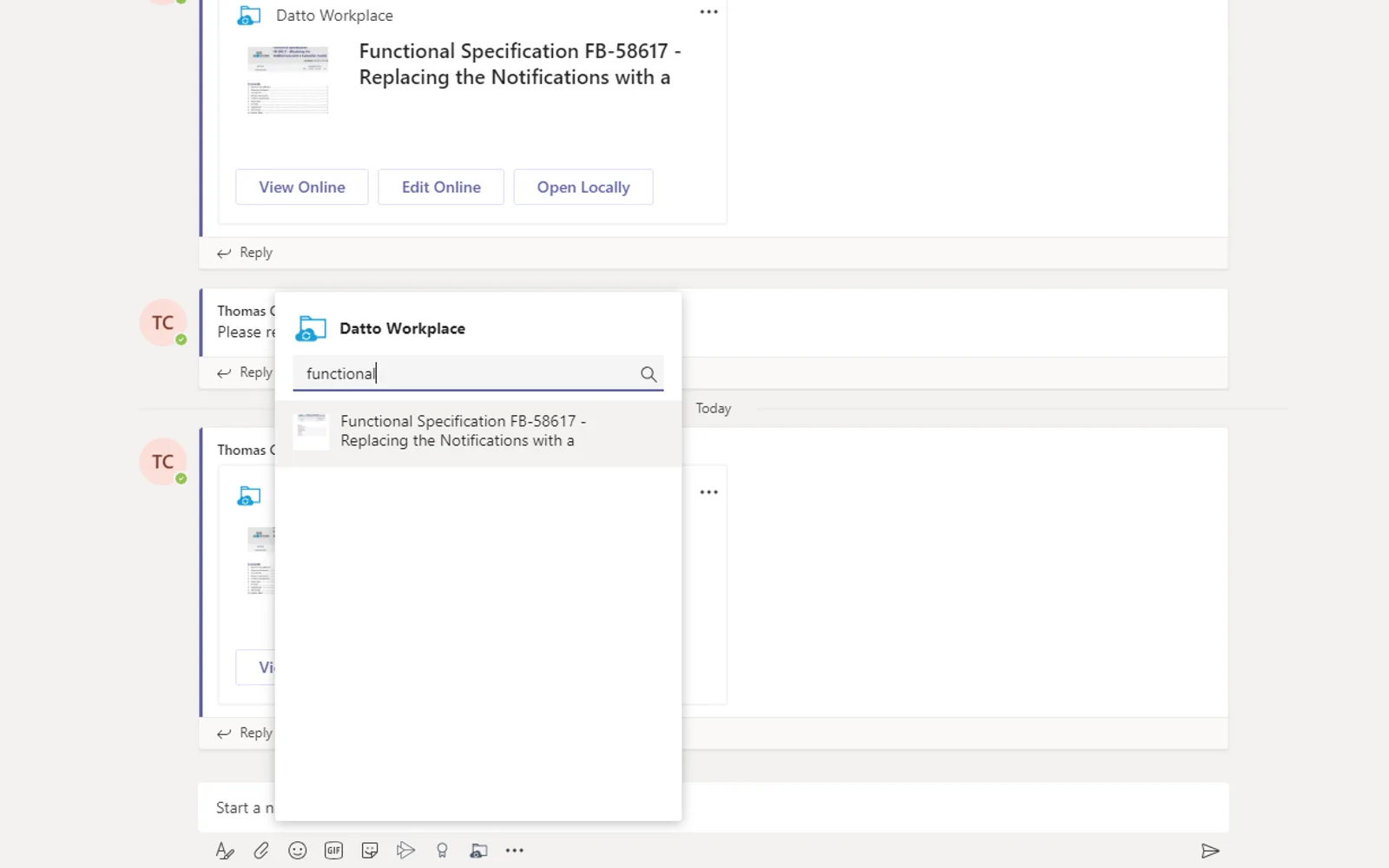
Task: Click the Stream arrow icon in toolbar
Action: [405, 851]
